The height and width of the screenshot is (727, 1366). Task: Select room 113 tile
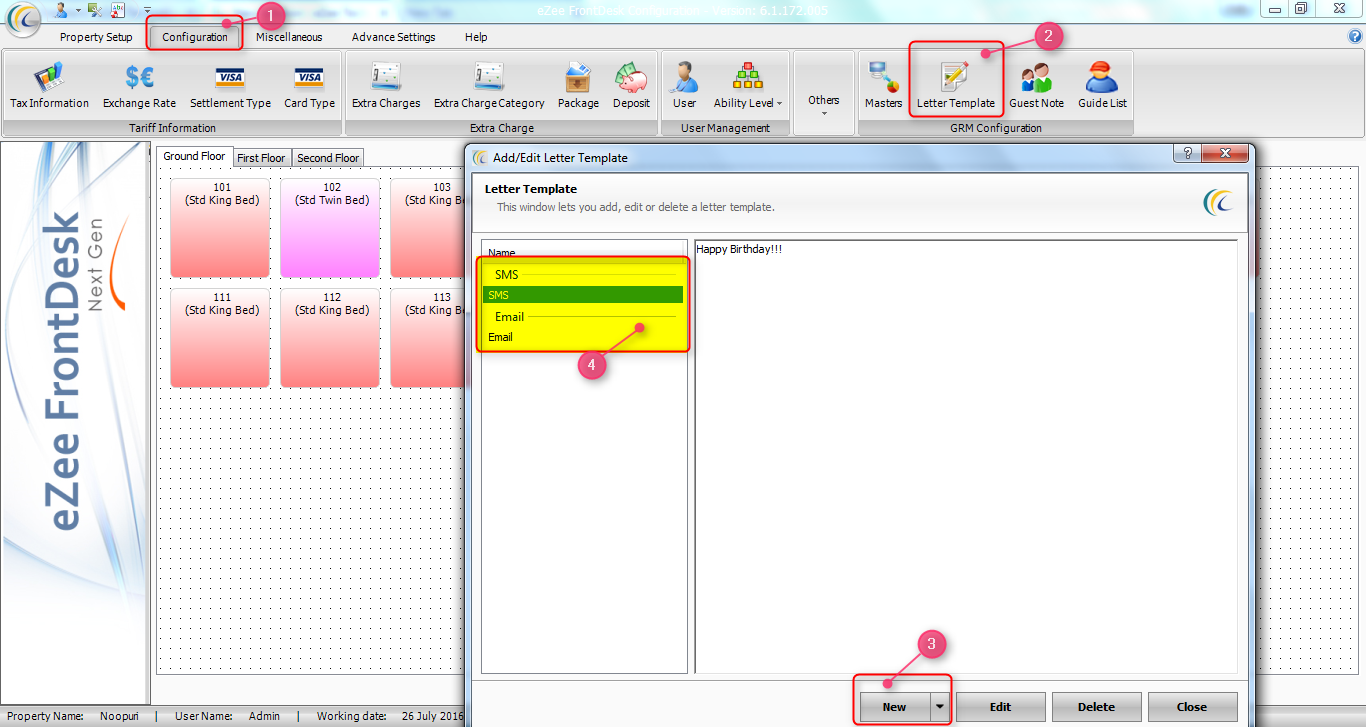pos(428,338)
